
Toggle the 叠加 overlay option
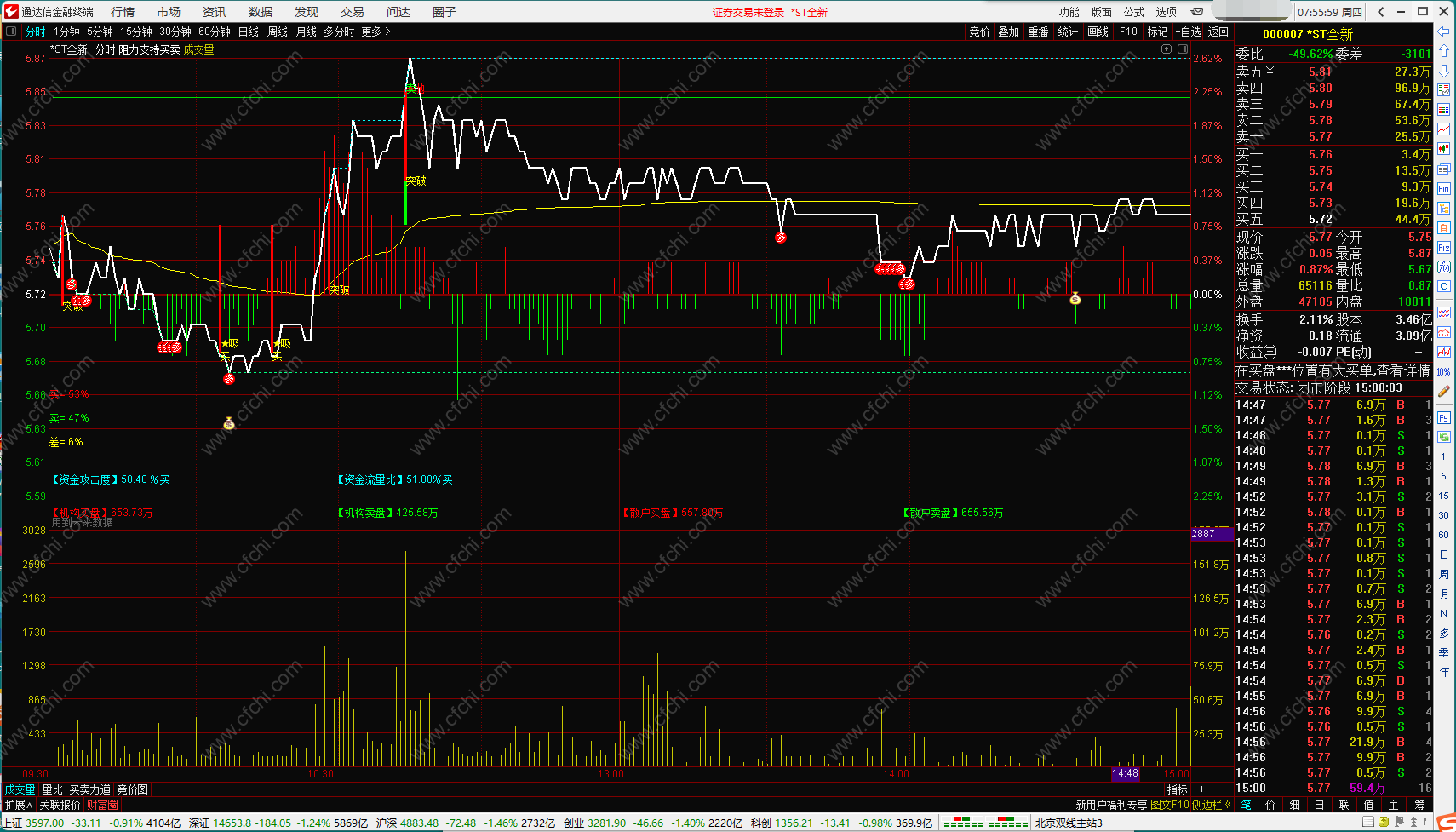(1009, 32)
